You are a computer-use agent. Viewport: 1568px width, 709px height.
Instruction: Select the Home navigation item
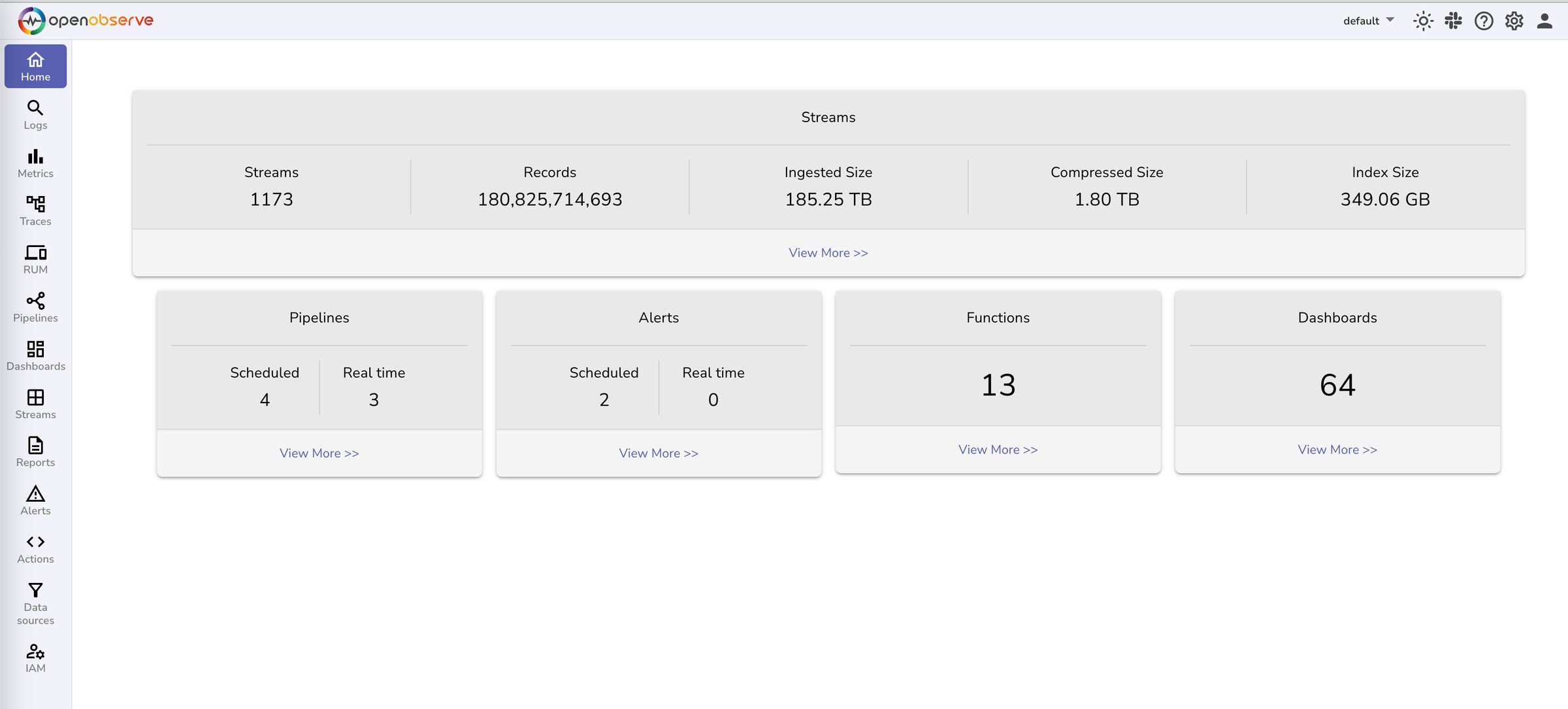pyautogui.click(x=35, y=65)
